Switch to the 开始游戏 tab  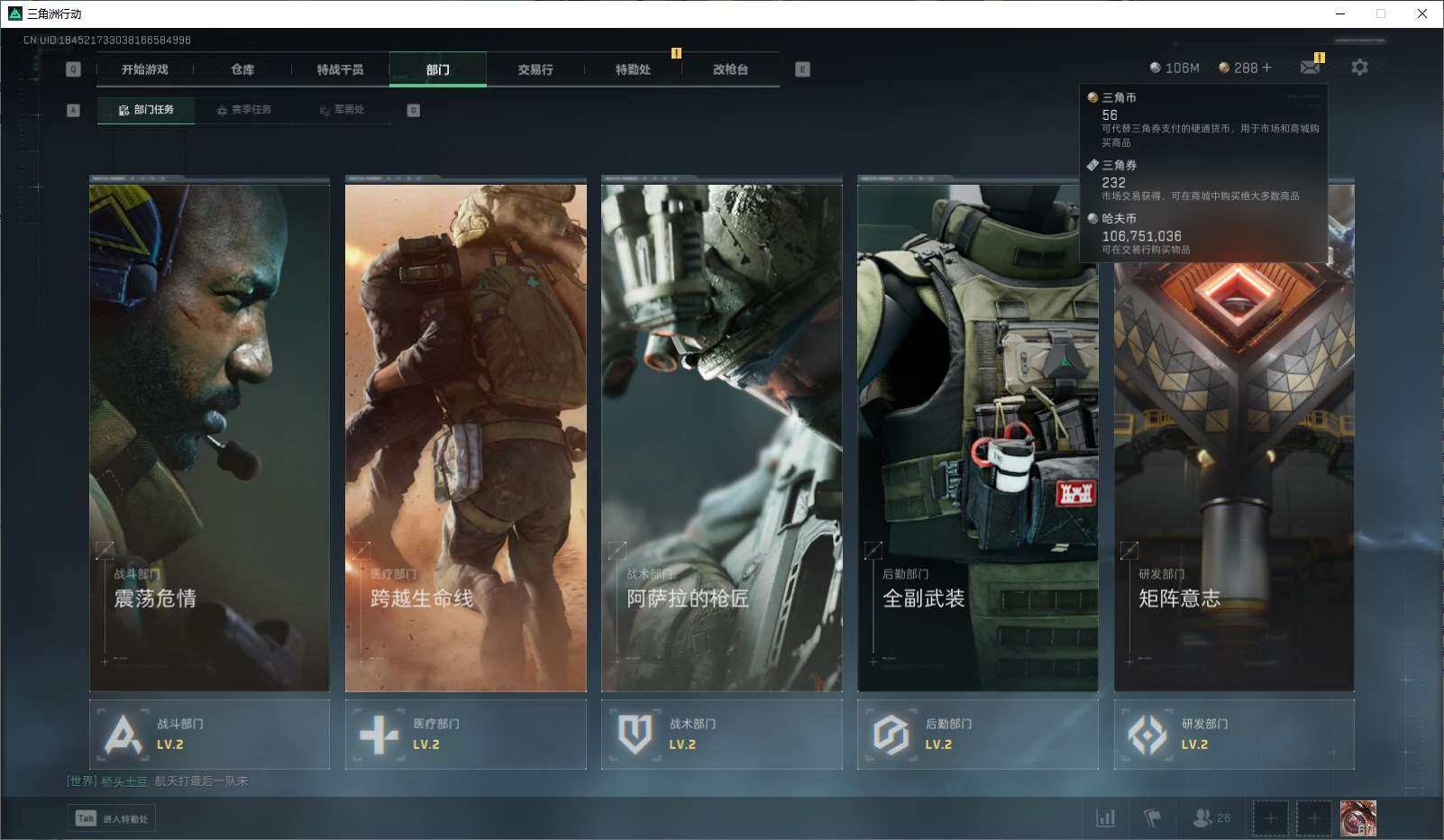[145, 69]
